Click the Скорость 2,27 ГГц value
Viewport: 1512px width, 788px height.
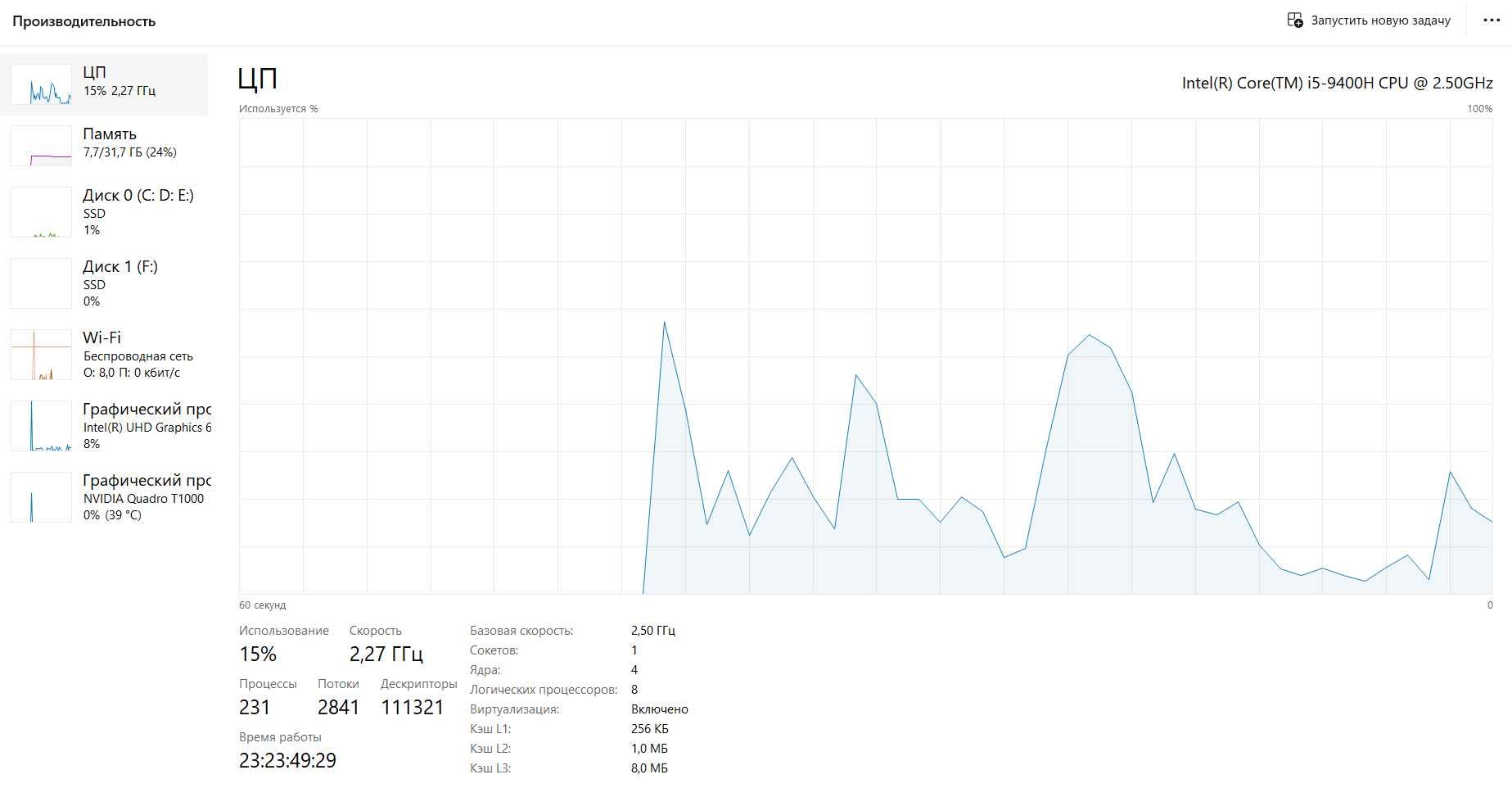[x=386, y=654]
